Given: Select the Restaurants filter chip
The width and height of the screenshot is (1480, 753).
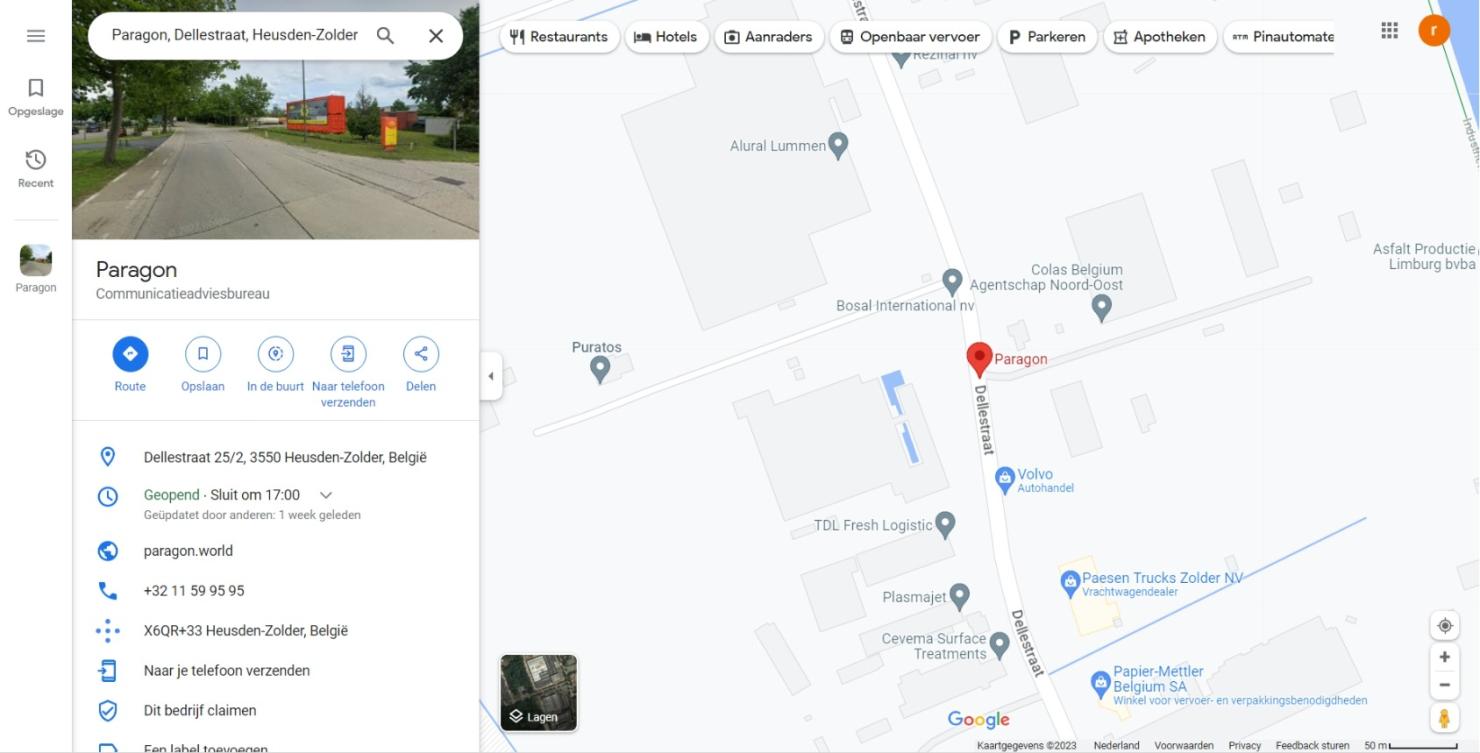Looking at the screenshot, I should point(559,37).
